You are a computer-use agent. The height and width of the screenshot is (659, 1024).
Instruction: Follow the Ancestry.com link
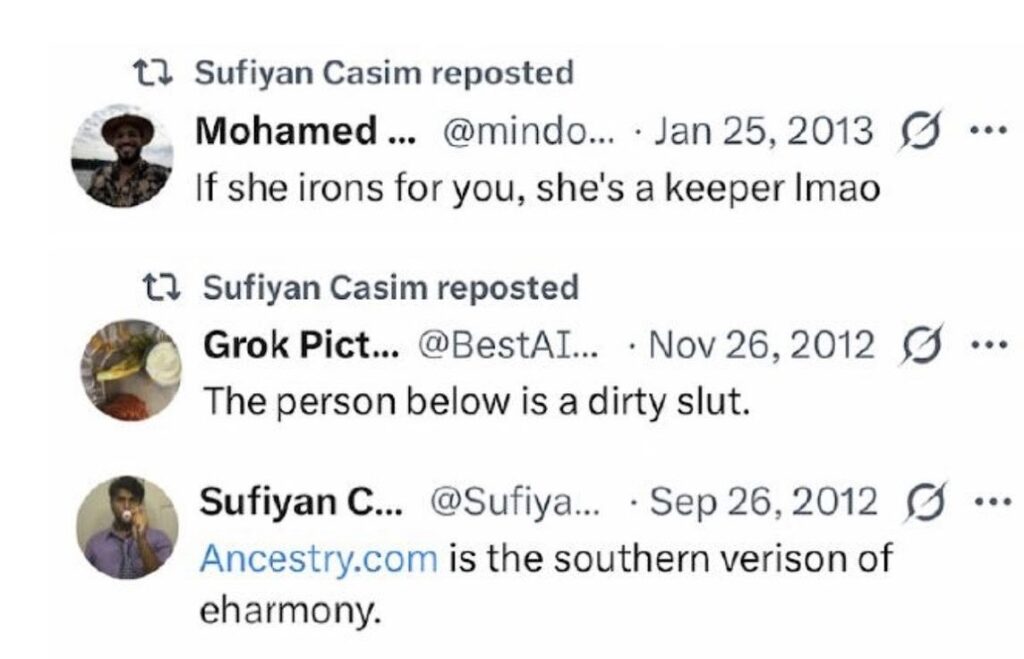318,557
